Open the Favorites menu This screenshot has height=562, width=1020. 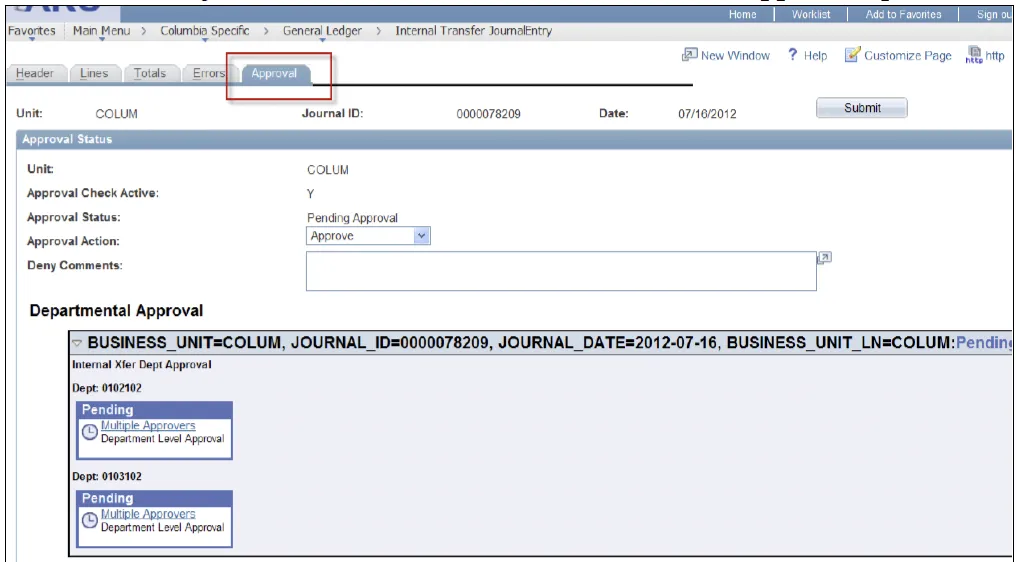coord(31,31)
